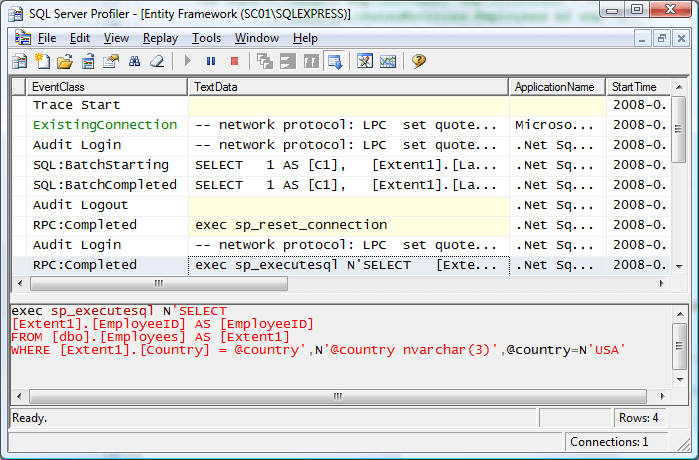The height and width of the screenshot is (460, 699).
Task: Click up arrow of SQL detail pane scrollbar
Action: (680, 314)
